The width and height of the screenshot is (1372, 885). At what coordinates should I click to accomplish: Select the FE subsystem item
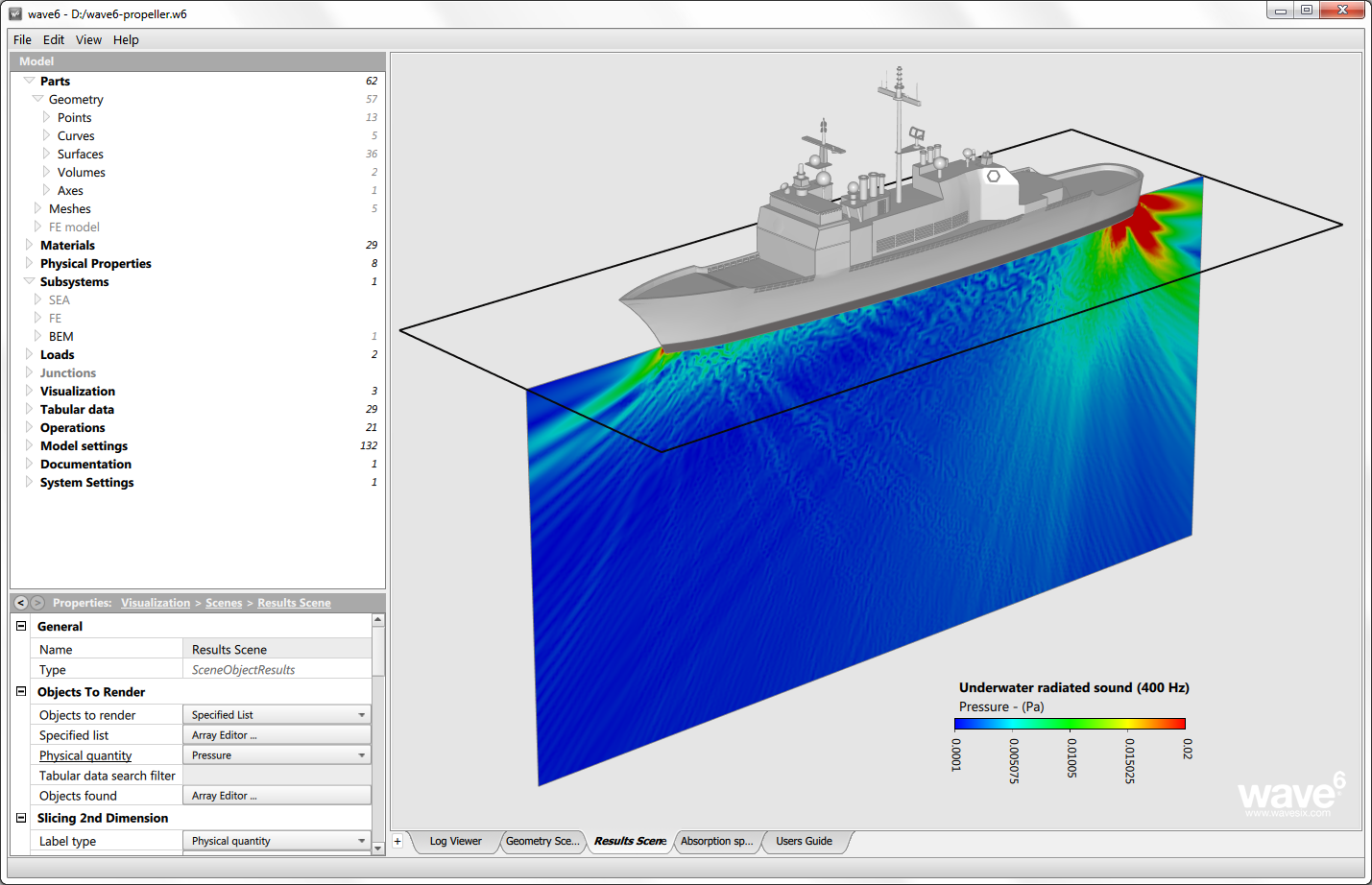[55, 318]
